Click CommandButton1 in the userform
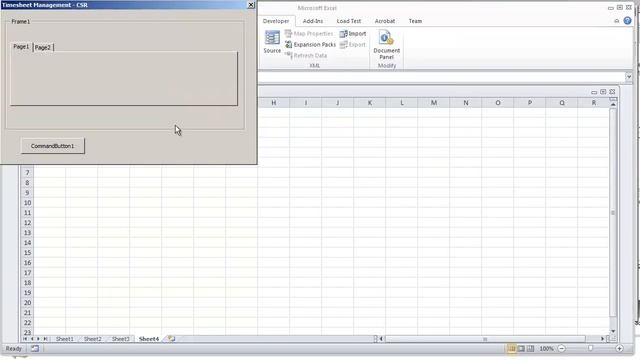This screenshot has height=360, width=640. coord(53,146)
